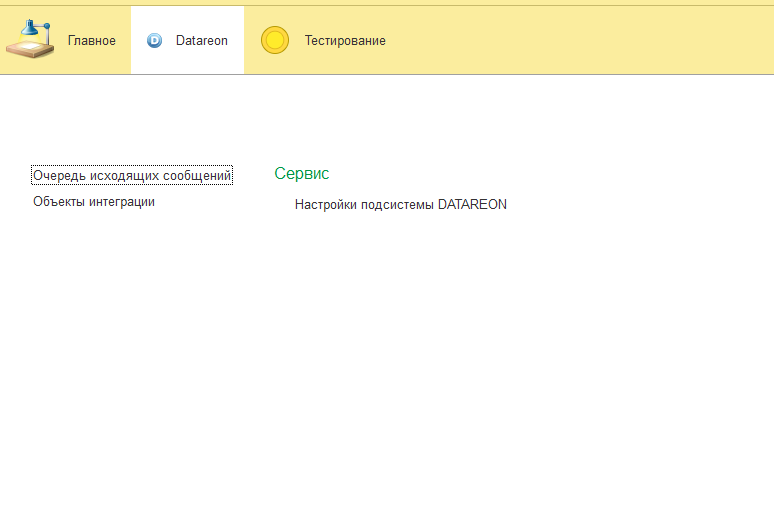Click the desk lamp icon for Главное
The image size is (774, 511).
coord(30,38)
